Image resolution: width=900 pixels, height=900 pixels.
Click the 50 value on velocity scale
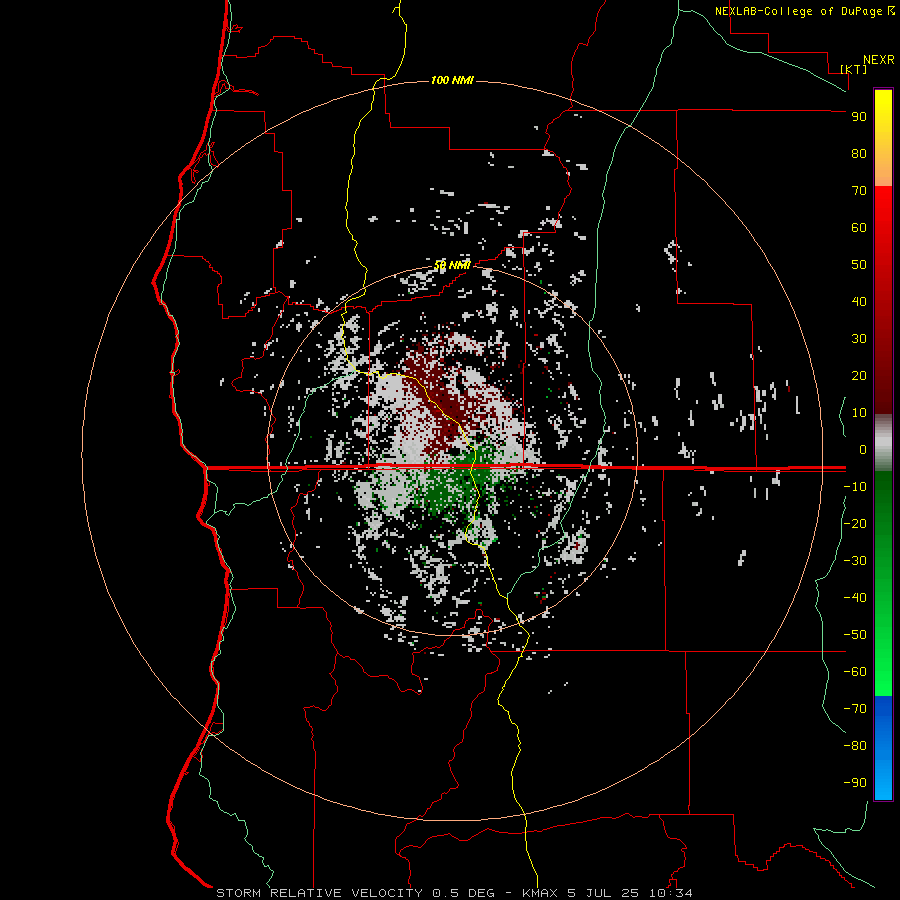point(859,265)
